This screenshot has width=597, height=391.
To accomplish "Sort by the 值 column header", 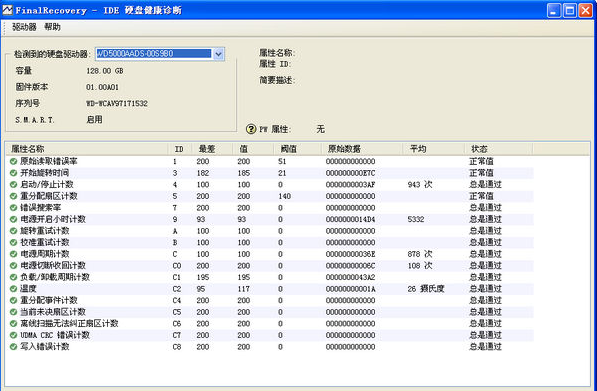I will [x=253, y=149].
